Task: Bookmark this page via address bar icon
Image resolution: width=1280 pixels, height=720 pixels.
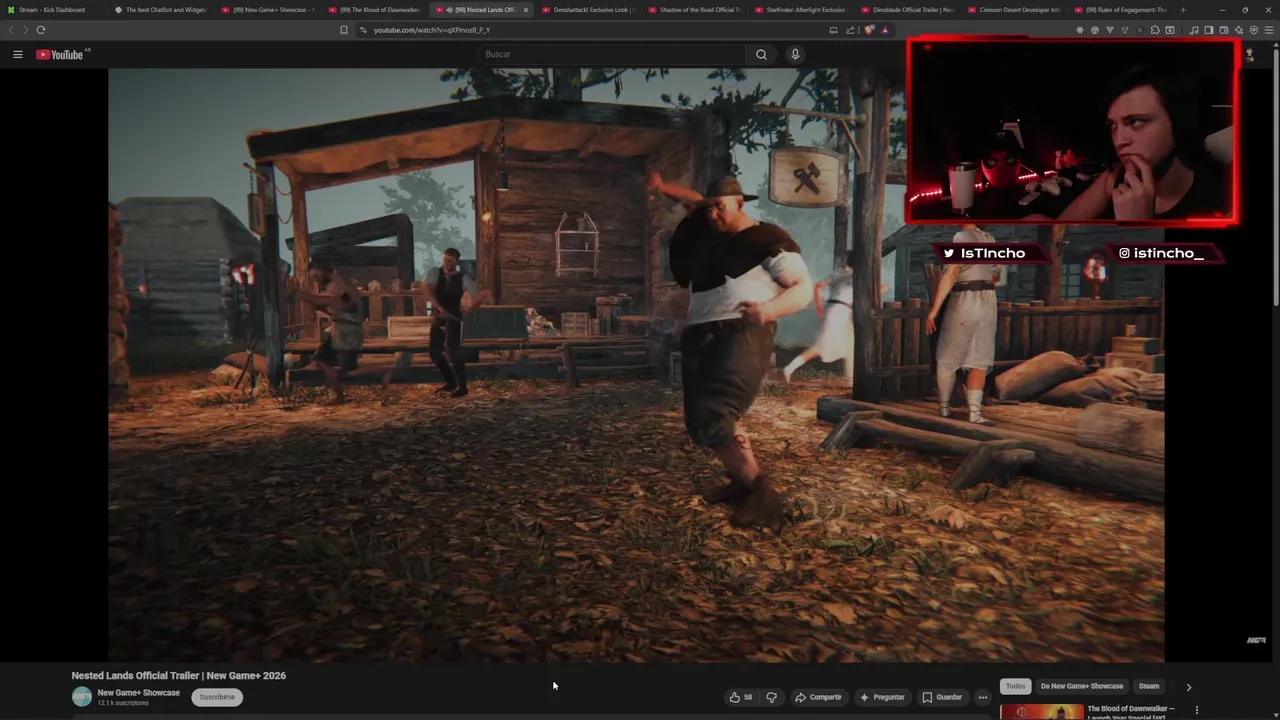Action: pyautogui.click(x=344, y=30)
